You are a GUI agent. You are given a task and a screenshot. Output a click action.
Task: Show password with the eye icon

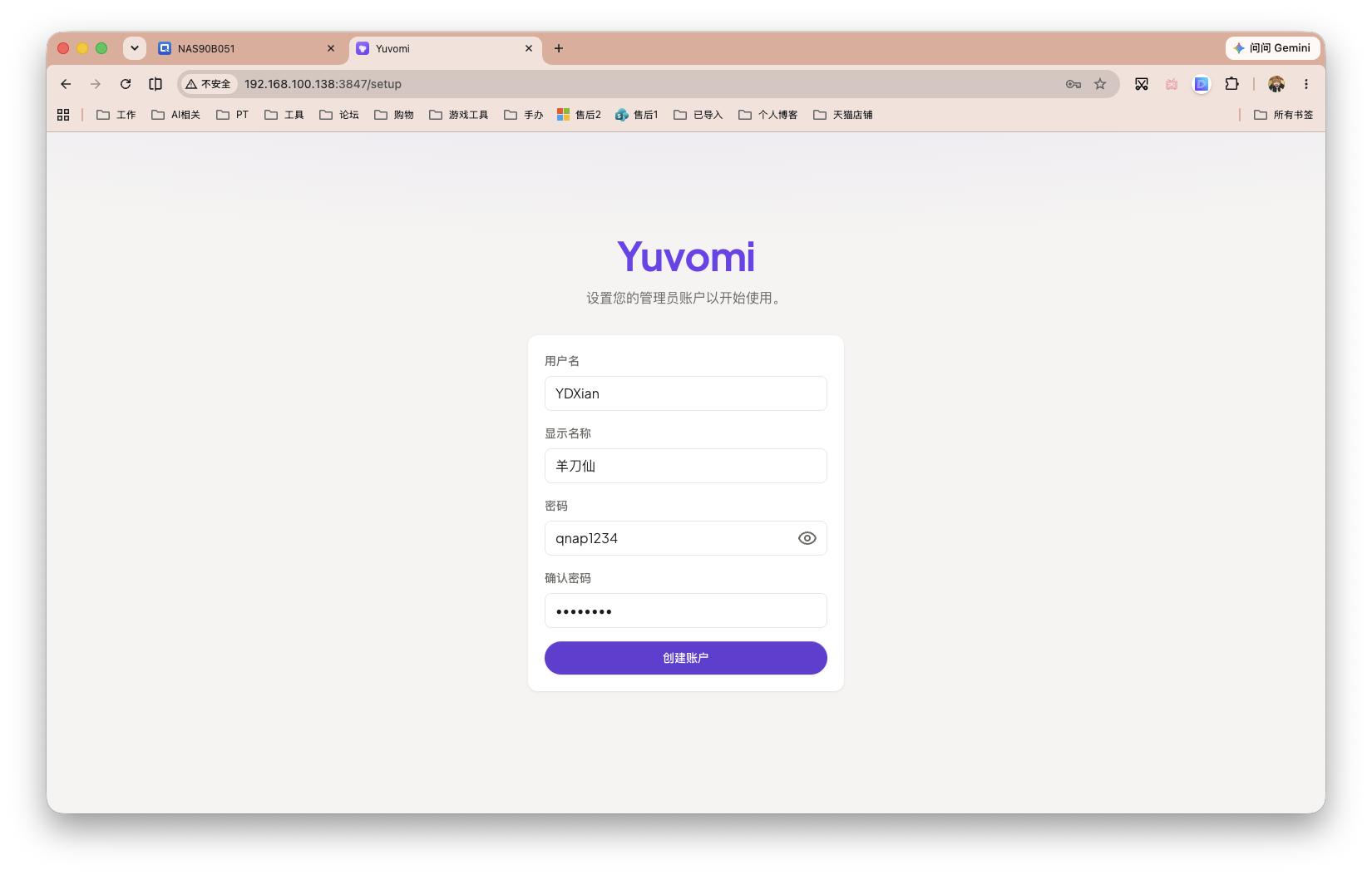click(x=807, y=538)
